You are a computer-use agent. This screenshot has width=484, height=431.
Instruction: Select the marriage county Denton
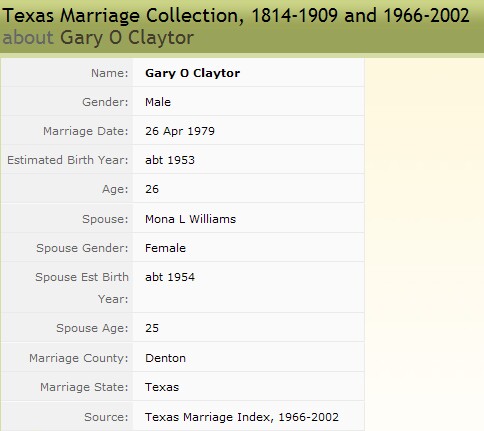tap(165, 358)
